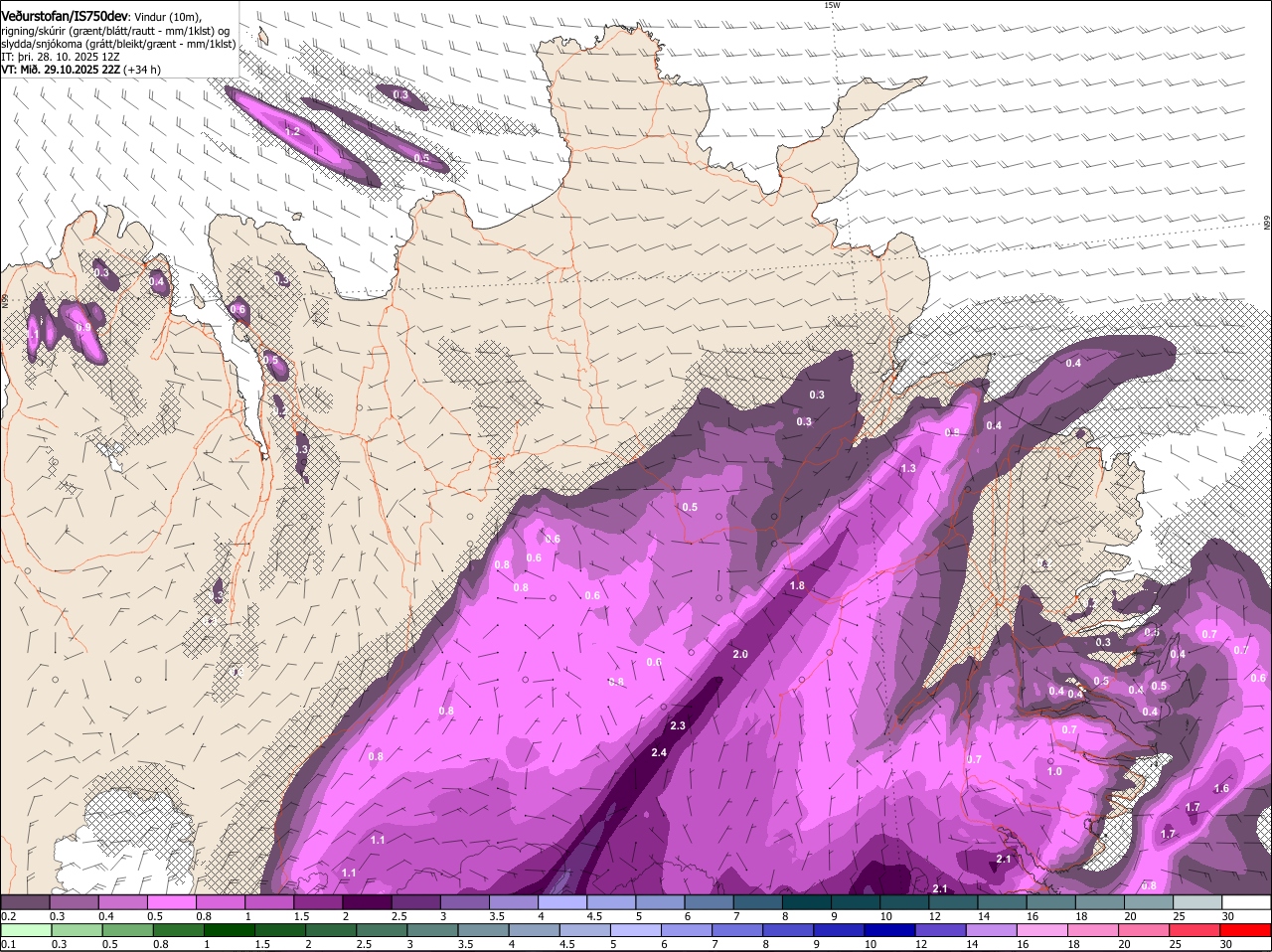Click the bottom-row lilac swatch labeled 14
1272x952 pixels.
(991, 930)
